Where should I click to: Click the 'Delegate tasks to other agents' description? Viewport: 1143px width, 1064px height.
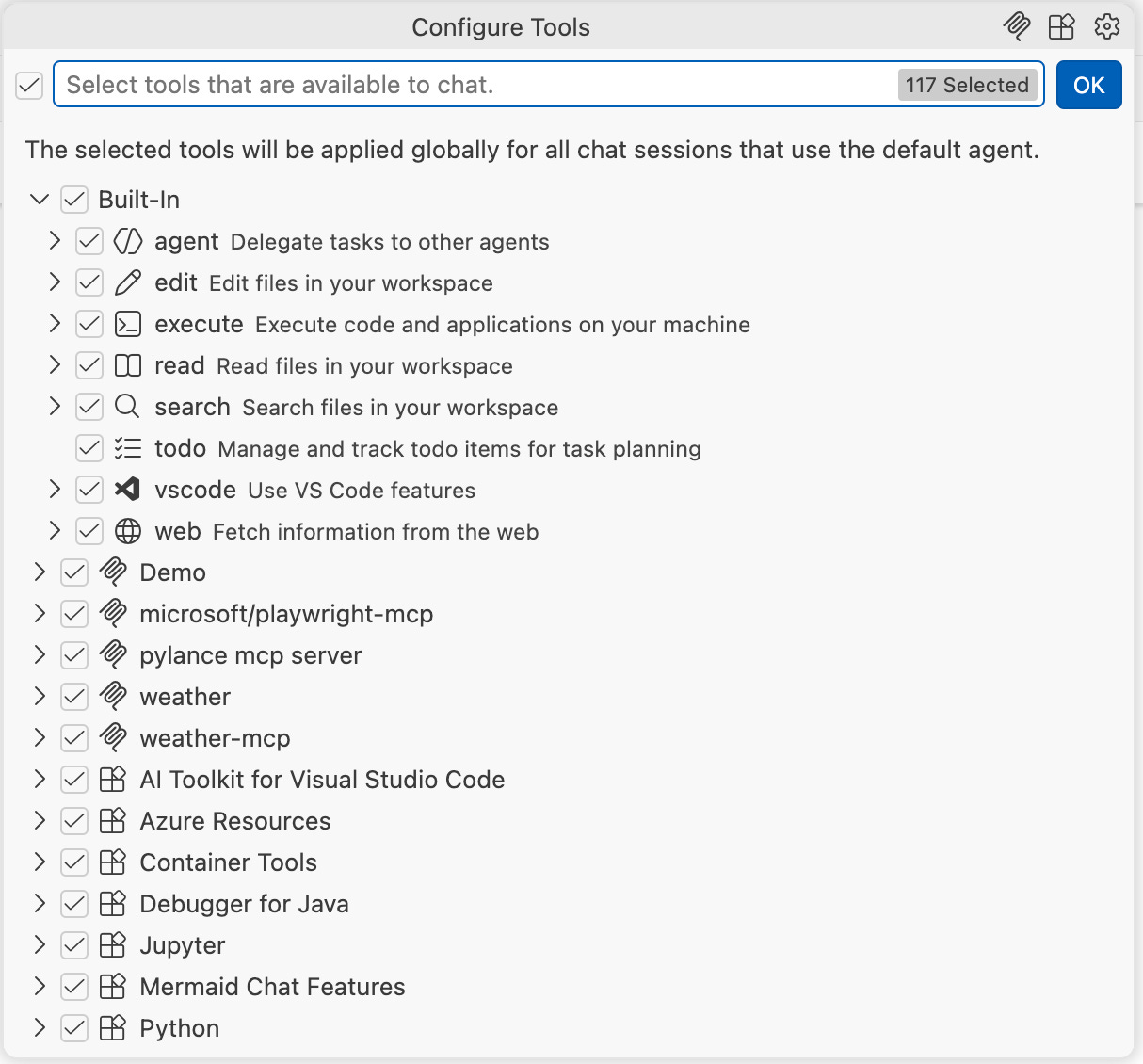click(x=390, y=242)
